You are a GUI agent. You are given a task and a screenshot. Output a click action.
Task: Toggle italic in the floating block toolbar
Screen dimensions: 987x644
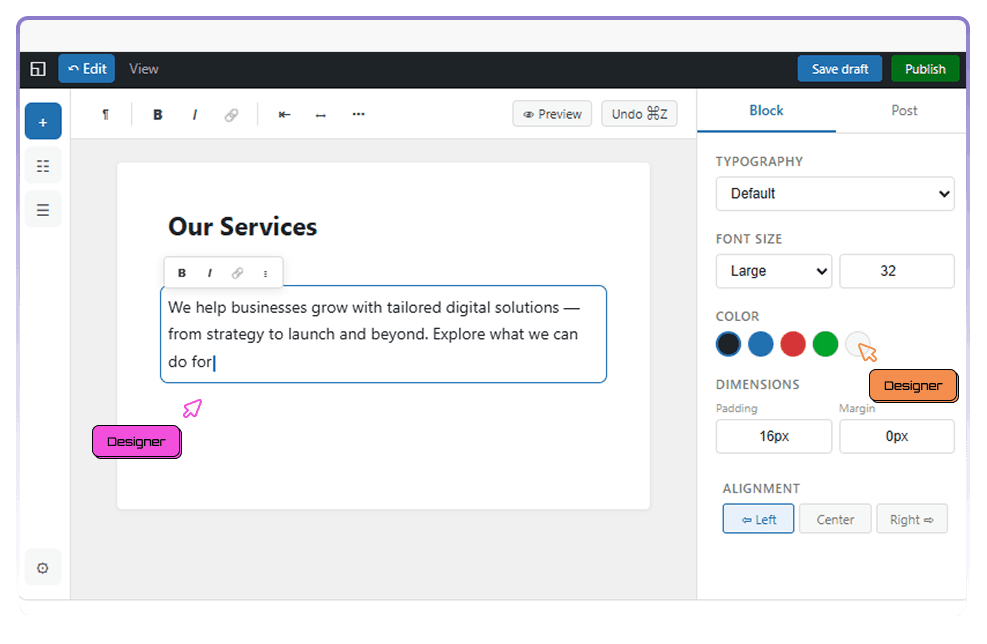(x=210, y=273)
